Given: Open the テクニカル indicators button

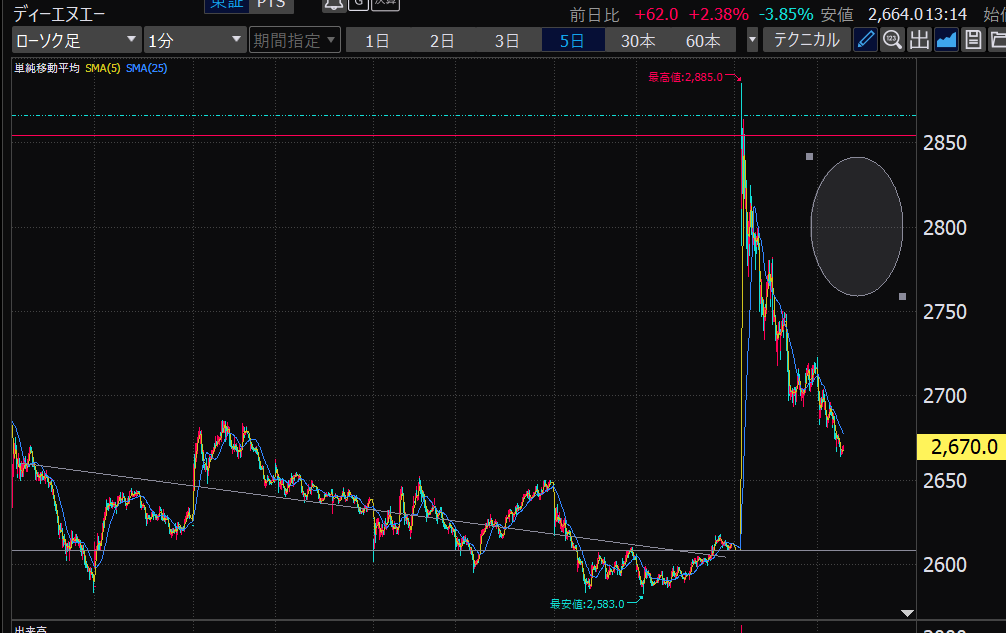Looking at the screenshot, I should click(807, 41).
